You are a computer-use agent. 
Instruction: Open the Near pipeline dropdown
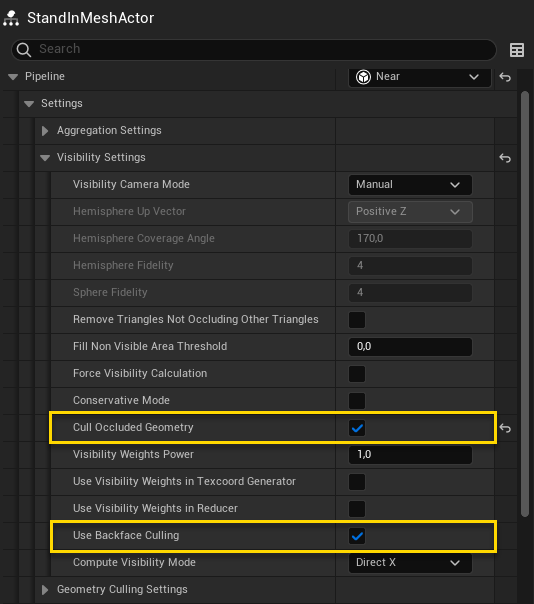pos(420,77)
